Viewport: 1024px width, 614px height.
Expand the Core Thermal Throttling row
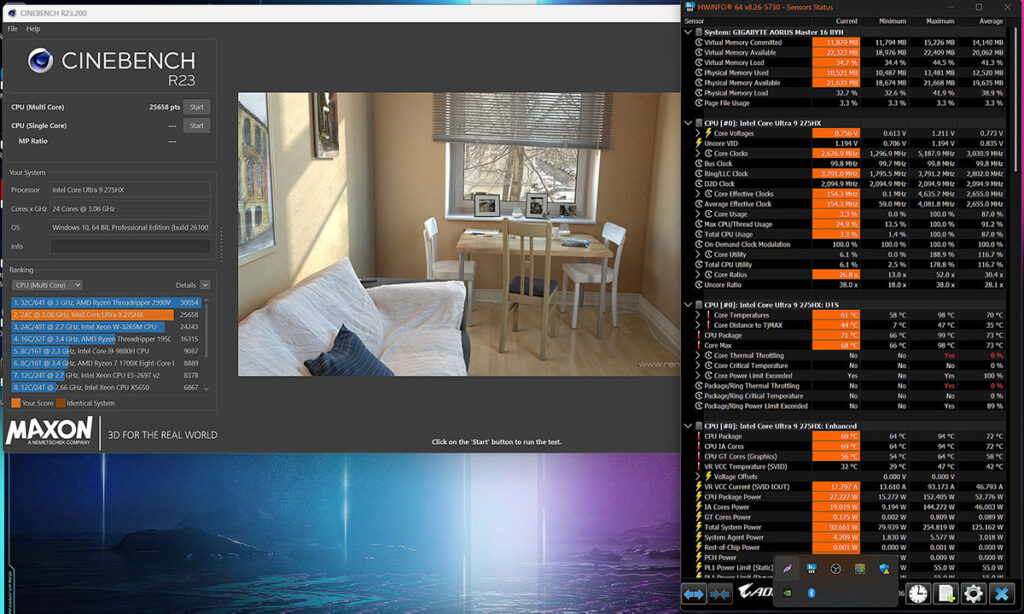coord(697,355)
